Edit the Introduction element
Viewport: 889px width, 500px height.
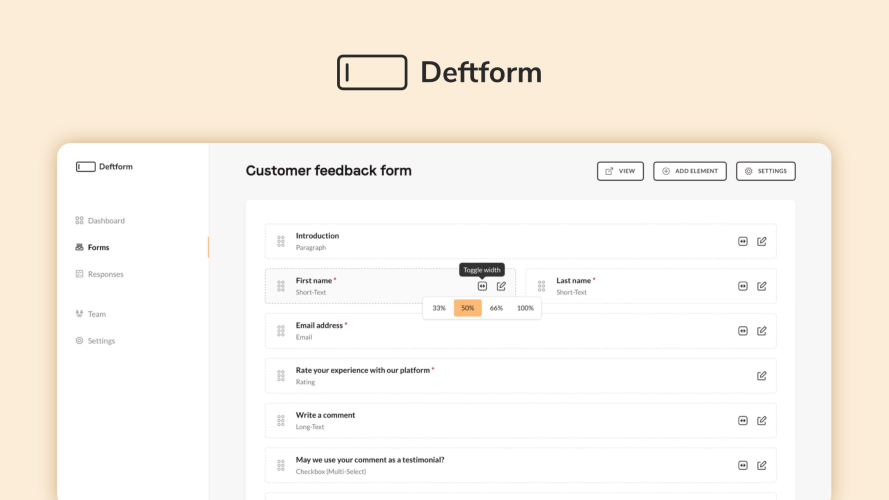(x=762, y=241)
